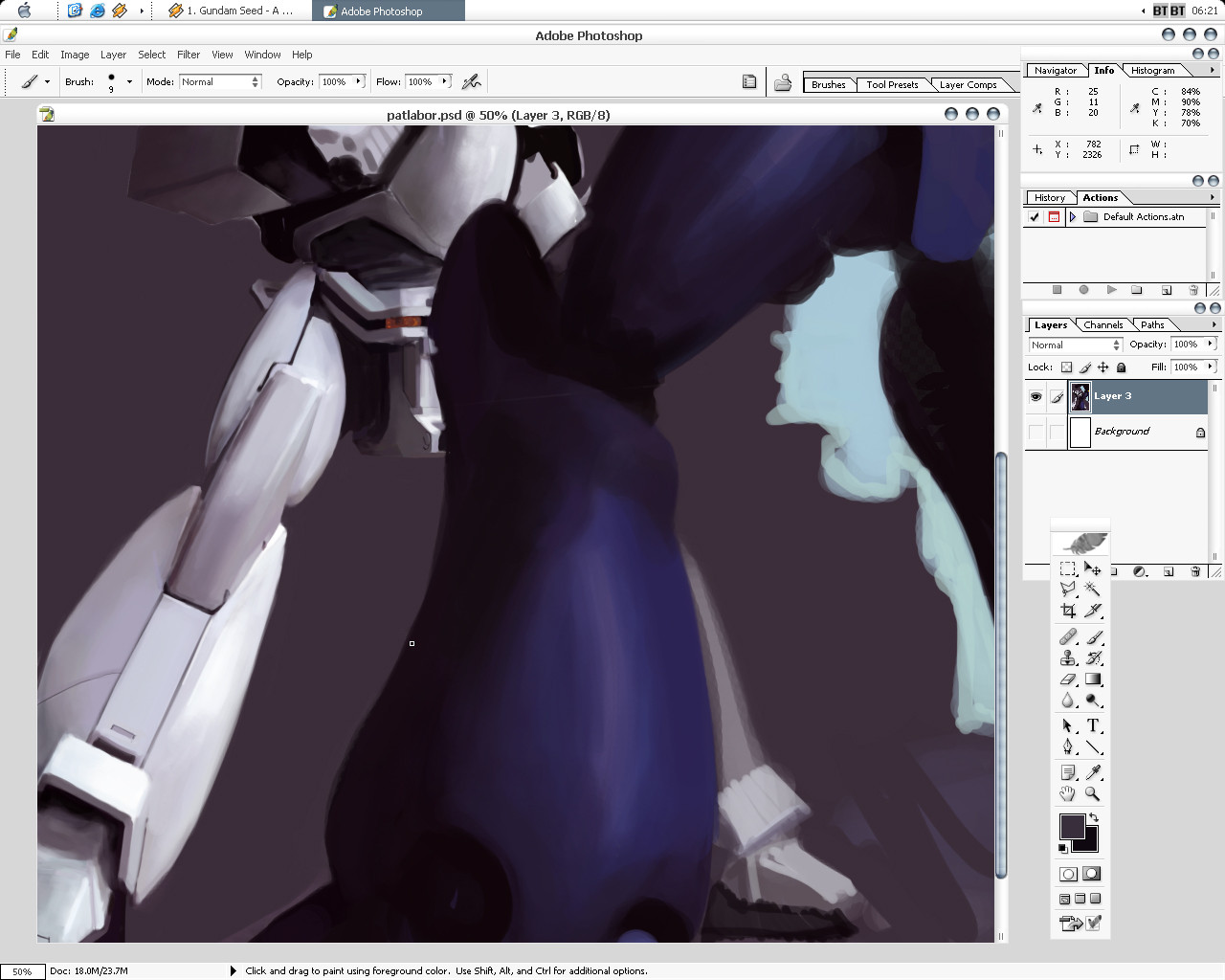
Task: Open the Layer Comps tab
Action: click(x=969, y=85)
